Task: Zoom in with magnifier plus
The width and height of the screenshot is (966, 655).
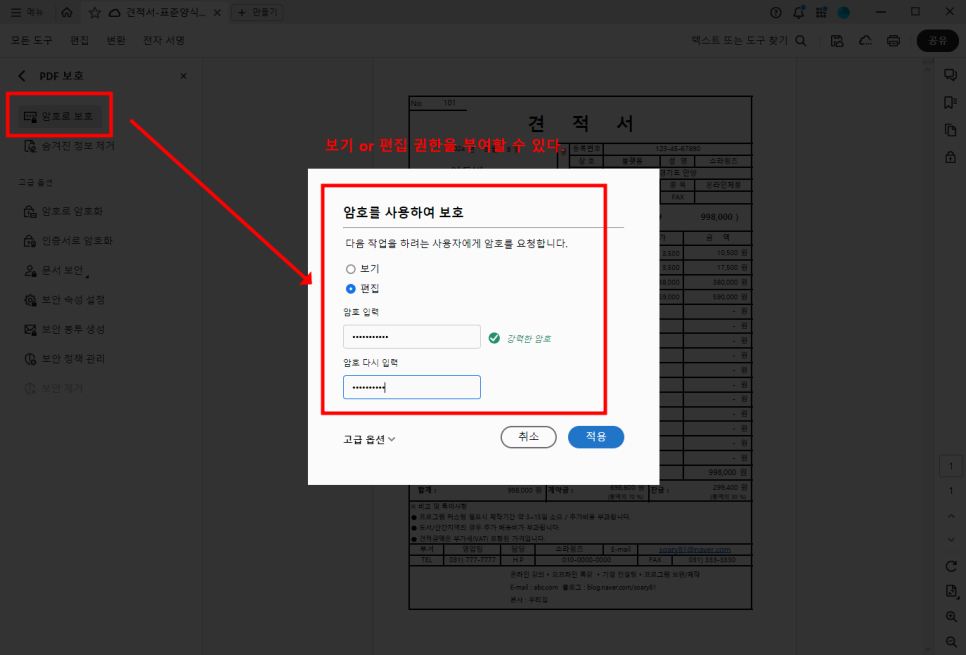Action: point(951,617)
